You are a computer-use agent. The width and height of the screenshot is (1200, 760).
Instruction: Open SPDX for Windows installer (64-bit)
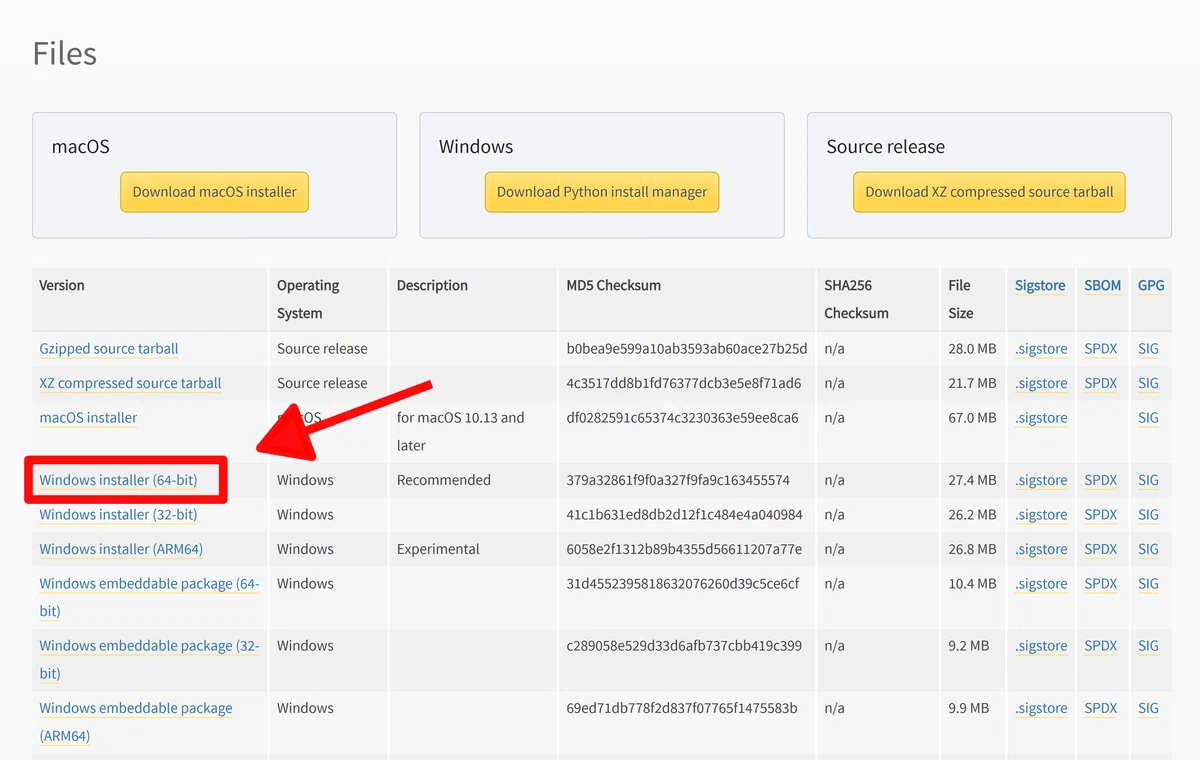pos(1100,480)
